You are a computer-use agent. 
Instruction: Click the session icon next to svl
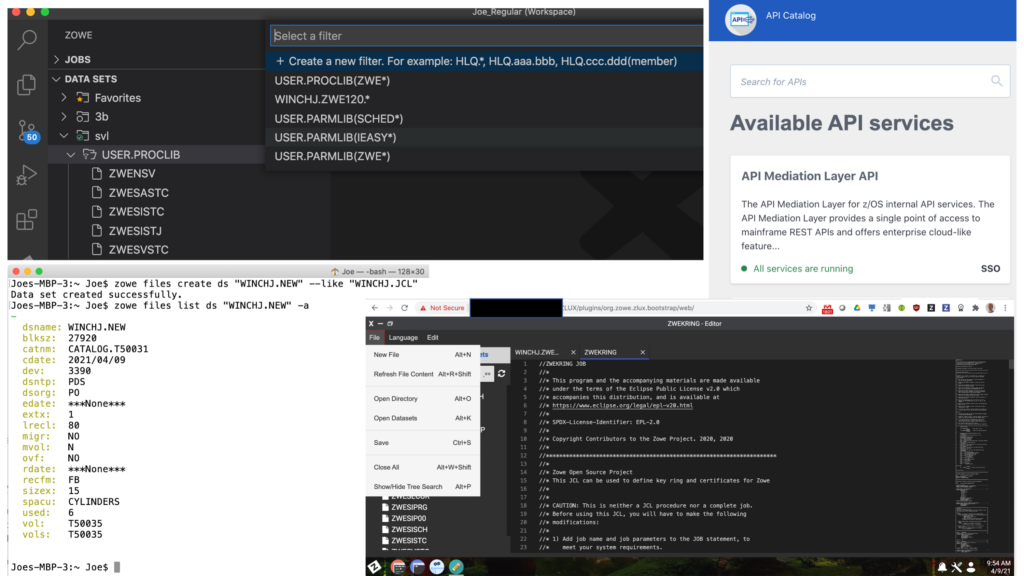pyautogui.click(x=82, y=136)
